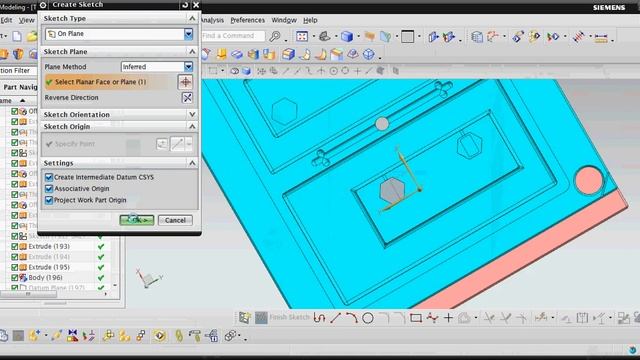
Task: Open the Preferences menu
Action: 247,20
